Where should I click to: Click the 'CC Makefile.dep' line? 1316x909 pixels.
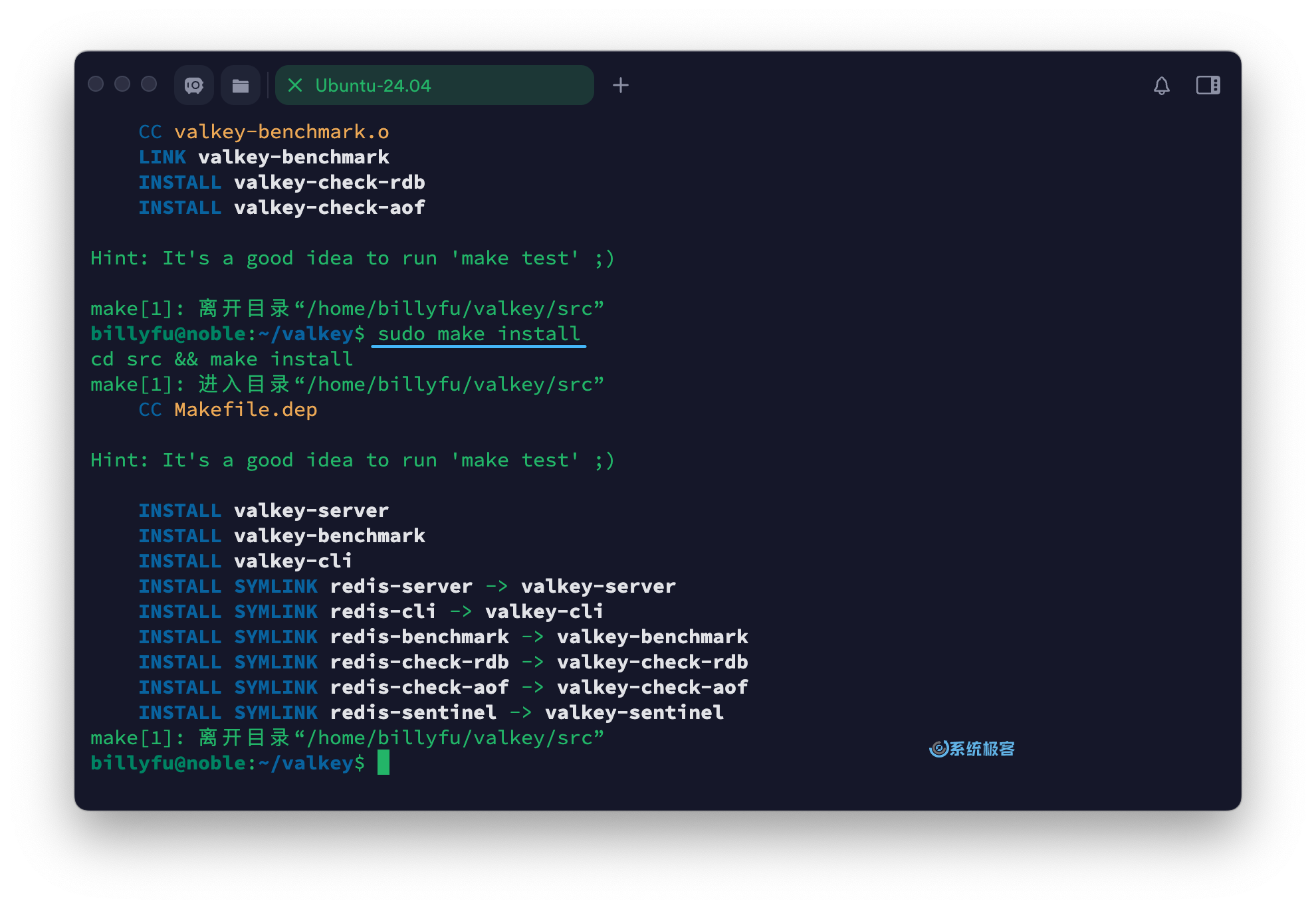(228, 409)
